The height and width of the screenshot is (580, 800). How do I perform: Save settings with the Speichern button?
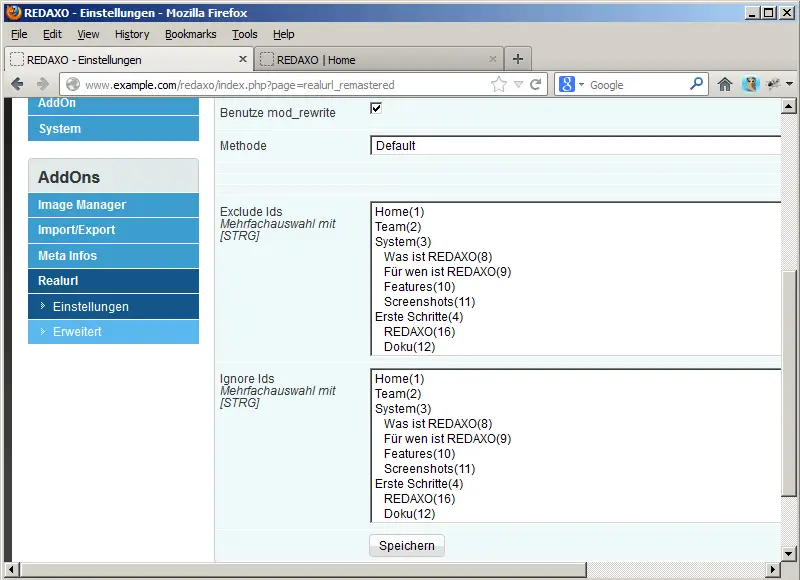407,546
